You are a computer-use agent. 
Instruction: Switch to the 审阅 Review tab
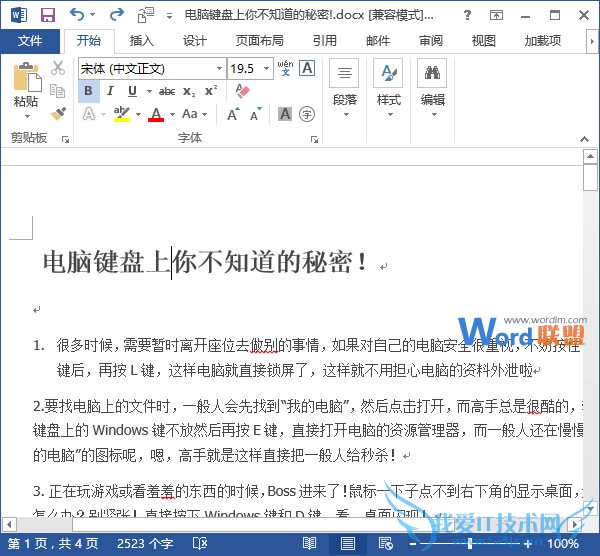click(431, 40)
